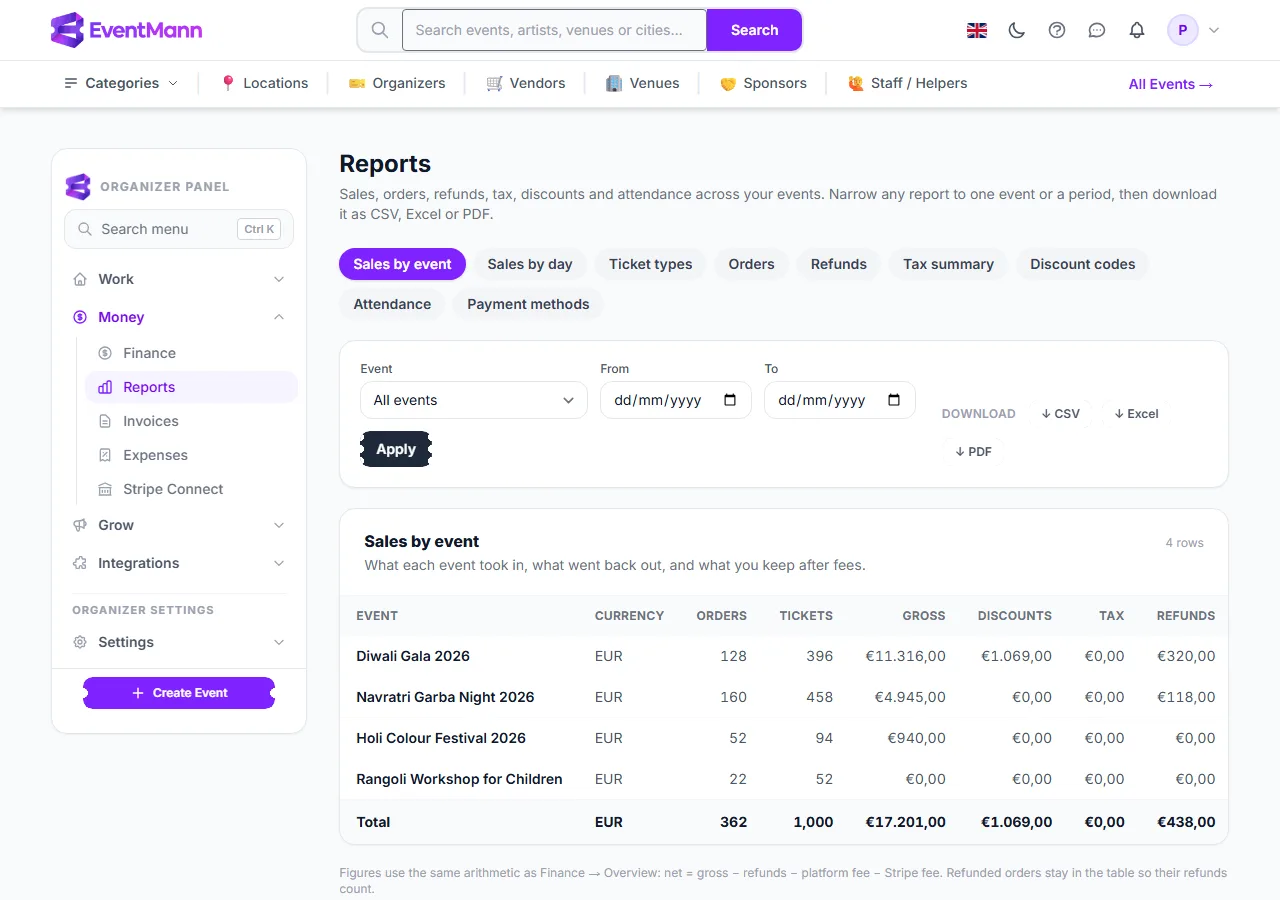The width and height of the screenshot is (1280, 900).
Task: Click the €17.201,00 total gross value
Action: [905, 822]
